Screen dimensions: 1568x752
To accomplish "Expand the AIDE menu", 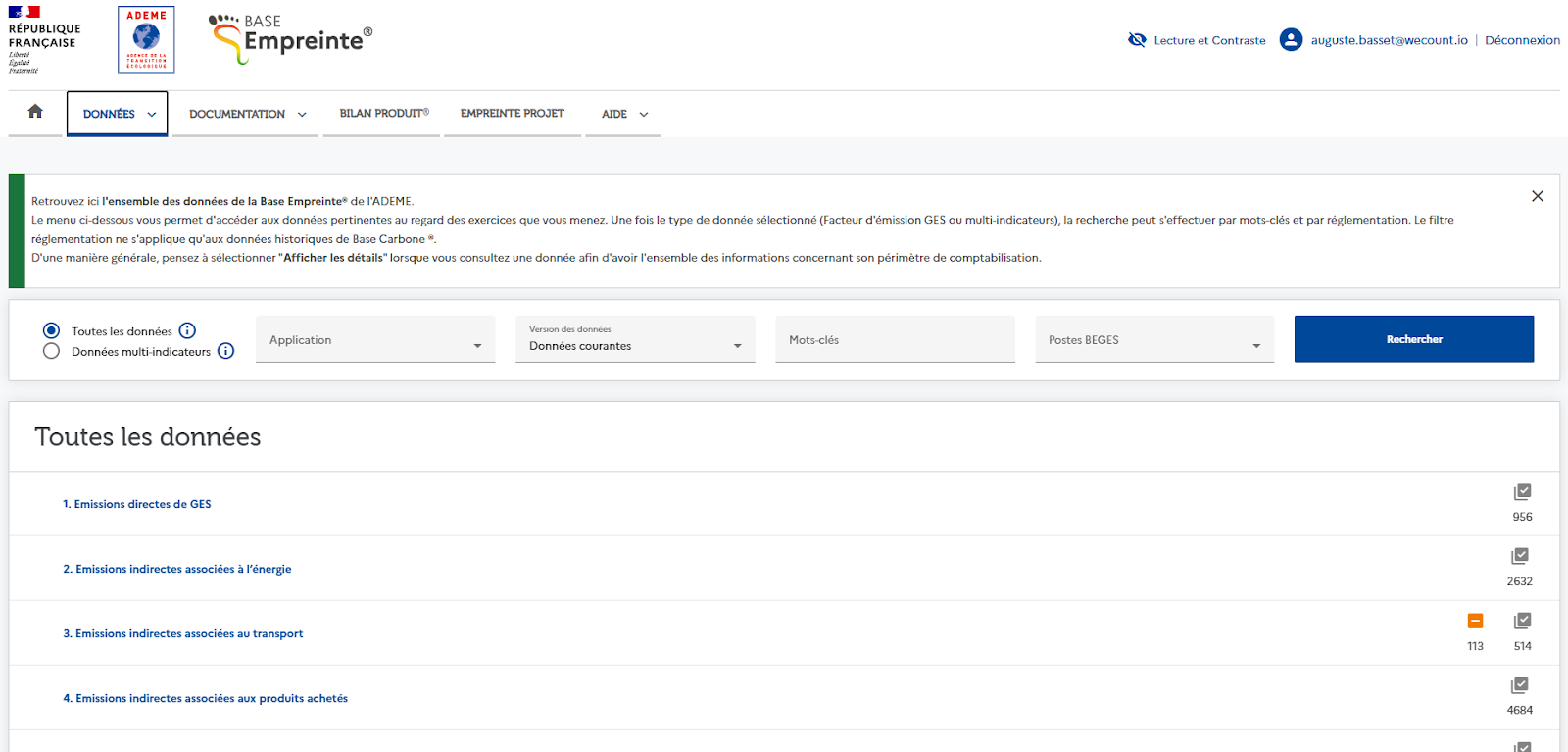I will coord(623,114).
